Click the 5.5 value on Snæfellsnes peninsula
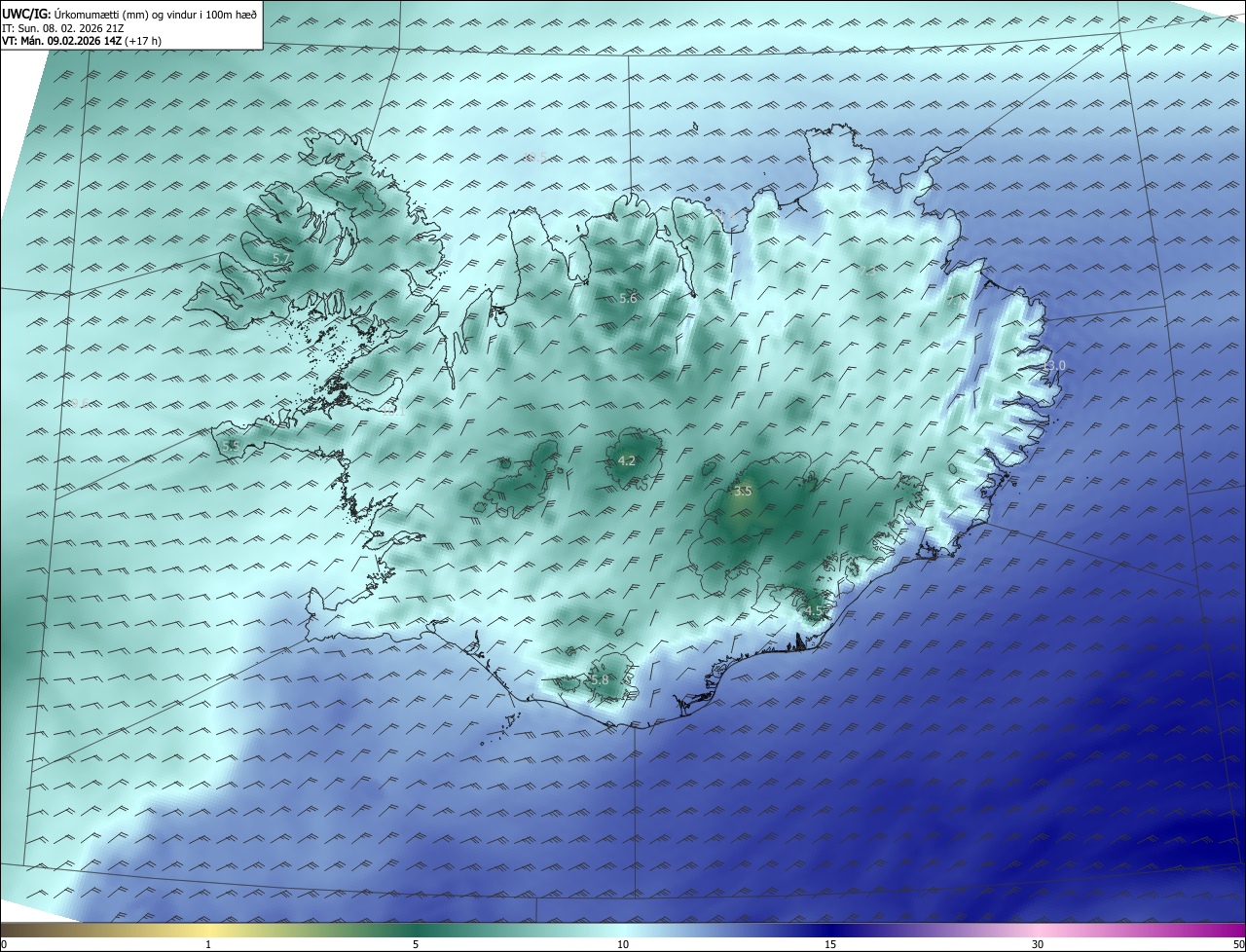 click(x=231, y=445)
